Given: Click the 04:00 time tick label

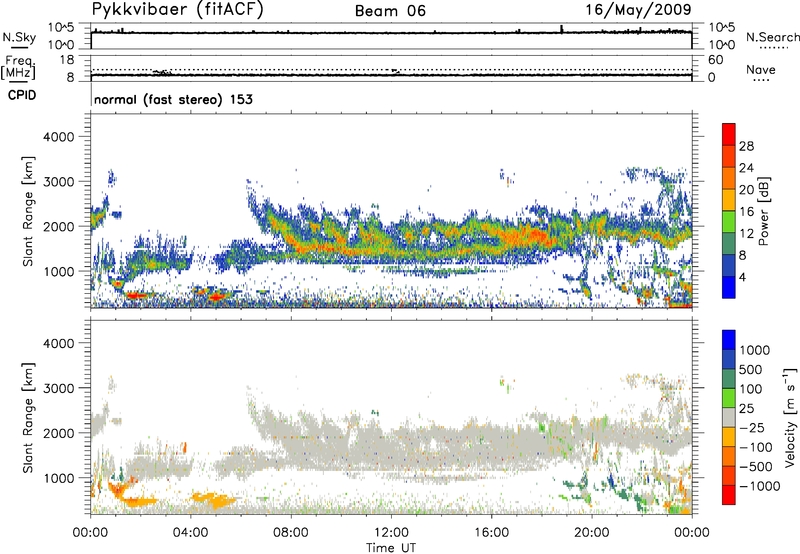Looking at the screenshot, I should (x=190, y=533).
